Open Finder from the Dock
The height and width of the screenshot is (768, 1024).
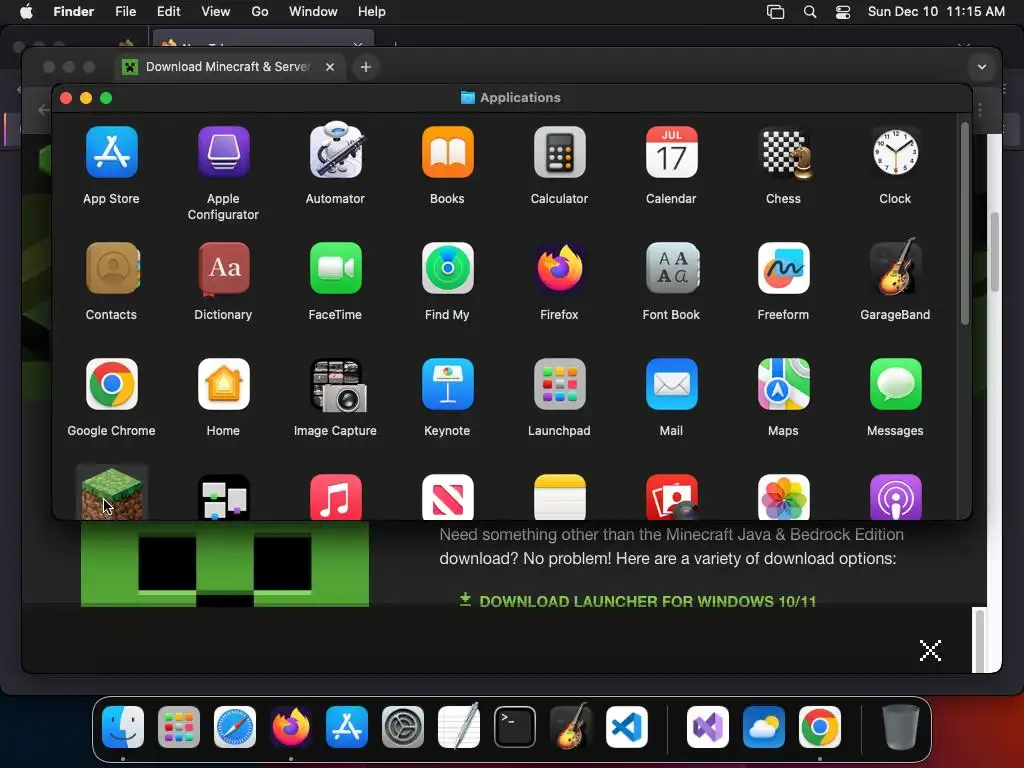pyautogui.click(x=123, y=727)
